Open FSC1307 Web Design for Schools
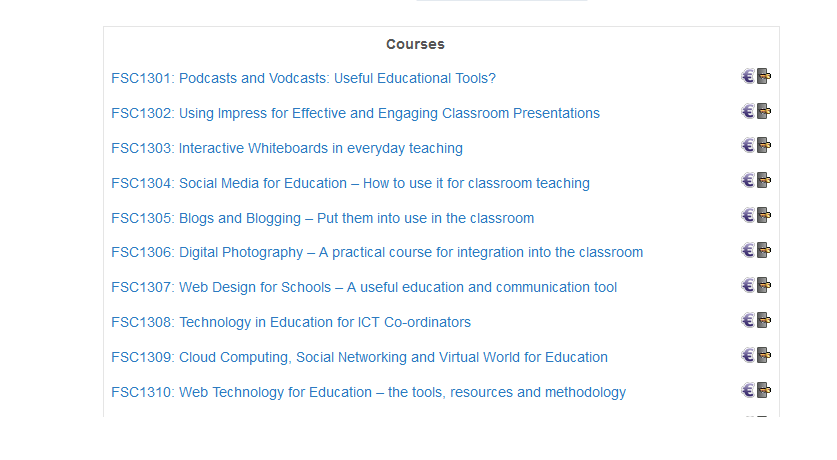The image size is (837, 460). pos(364,287)
